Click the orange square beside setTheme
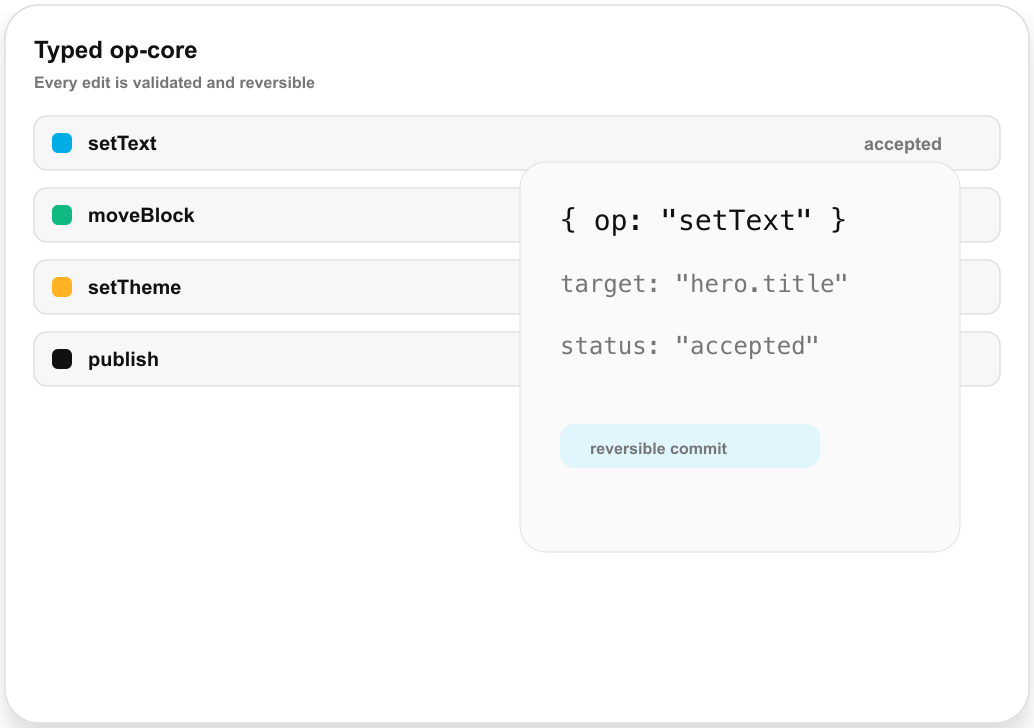 pos(62,287)
